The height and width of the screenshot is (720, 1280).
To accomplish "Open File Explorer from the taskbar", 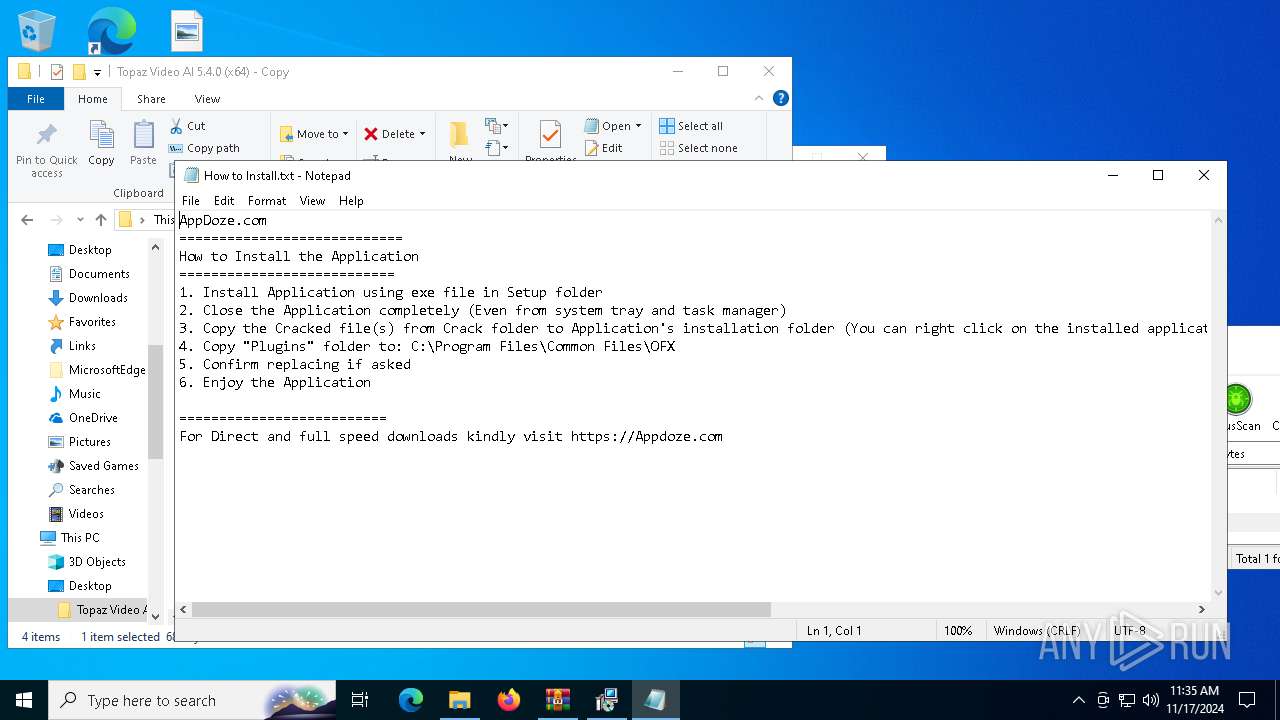I will click(x=459, y=700).
